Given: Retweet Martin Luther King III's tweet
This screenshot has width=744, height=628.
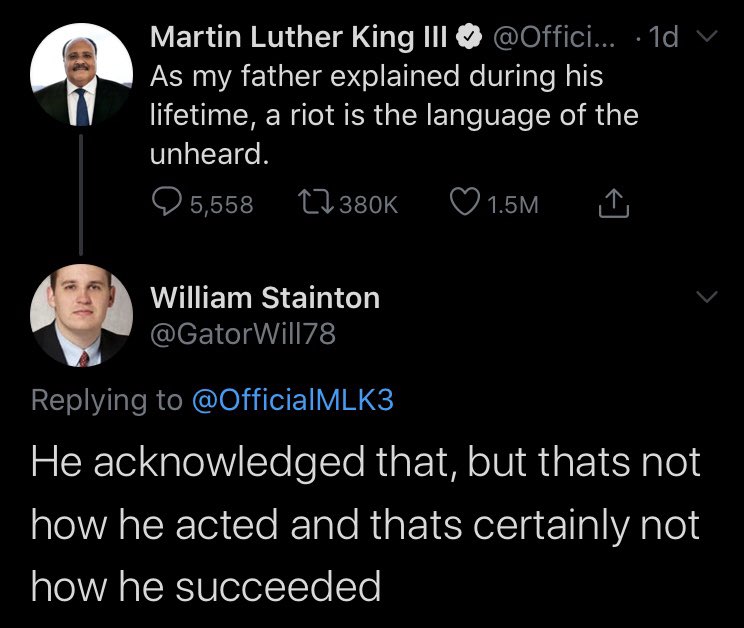Looking at the screenshot, I should (316, 203).
